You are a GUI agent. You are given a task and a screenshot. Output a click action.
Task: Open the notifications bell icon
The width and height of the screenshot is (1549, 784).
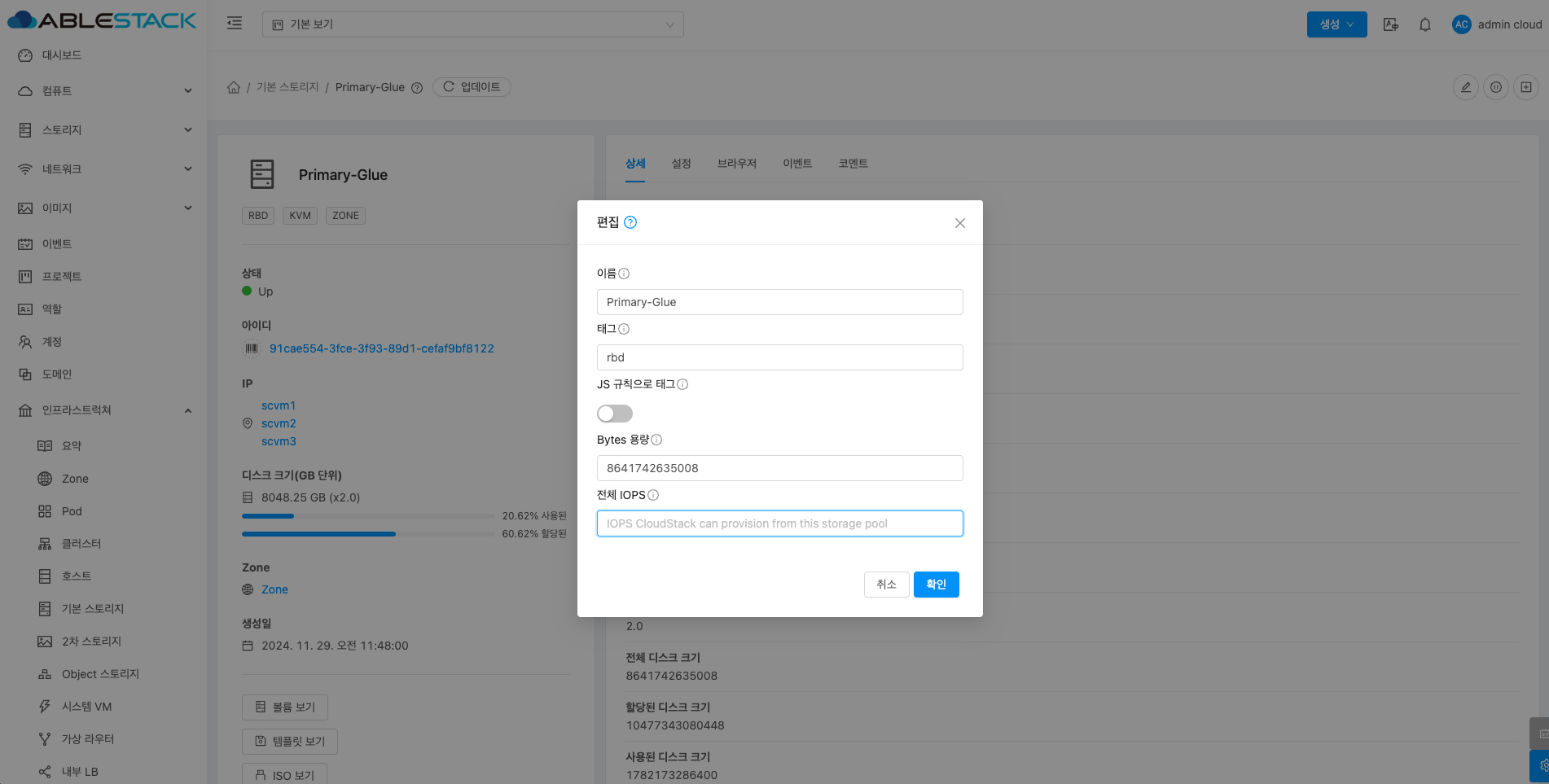tap(1424, 24)
